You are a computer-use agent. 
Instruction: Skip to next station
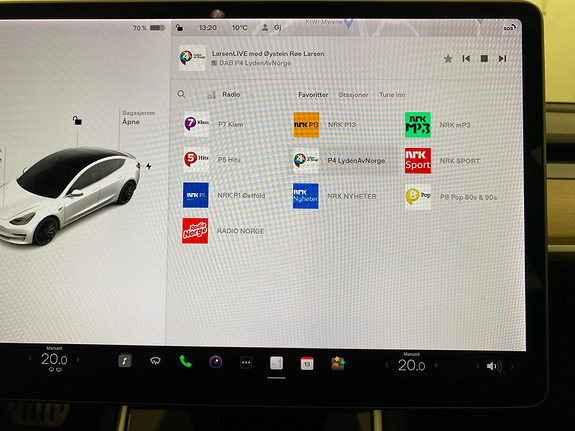[502, 59]
